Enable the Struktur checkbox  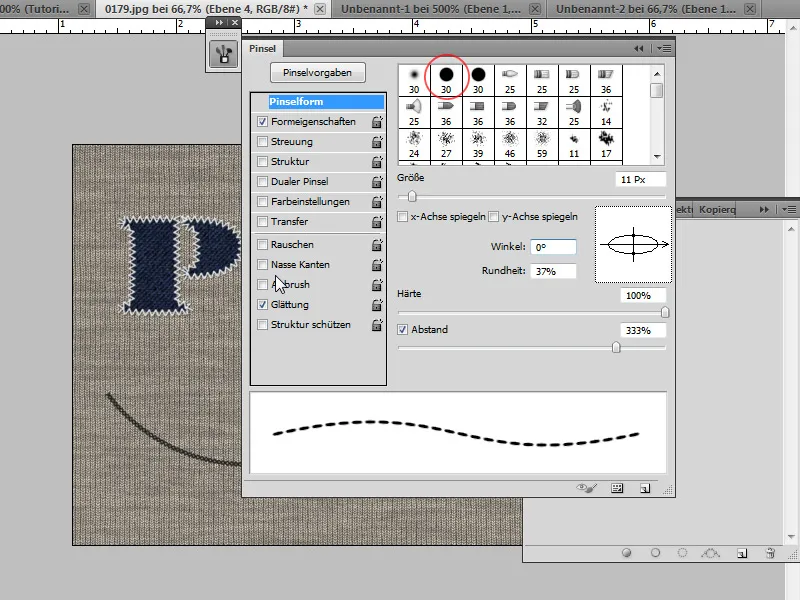262,161
